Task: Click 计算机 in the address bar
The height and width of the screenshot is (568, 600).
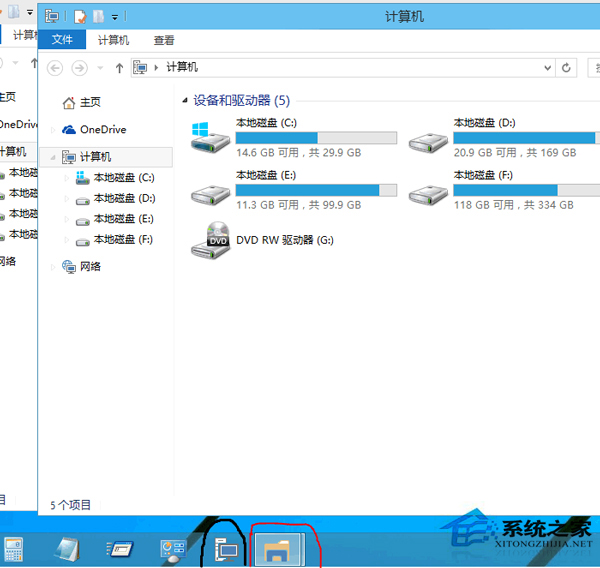Action: (182, 67)
